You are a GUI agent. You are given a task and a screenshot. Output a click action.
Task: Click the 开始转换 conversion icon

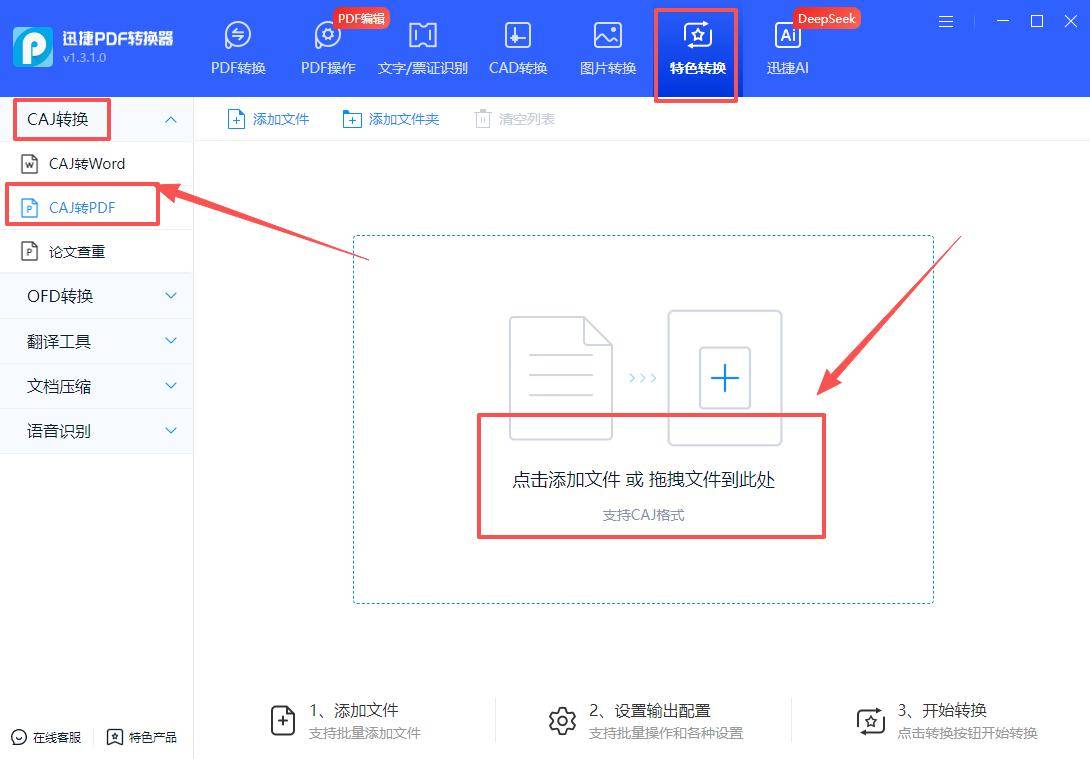[870, 719]
